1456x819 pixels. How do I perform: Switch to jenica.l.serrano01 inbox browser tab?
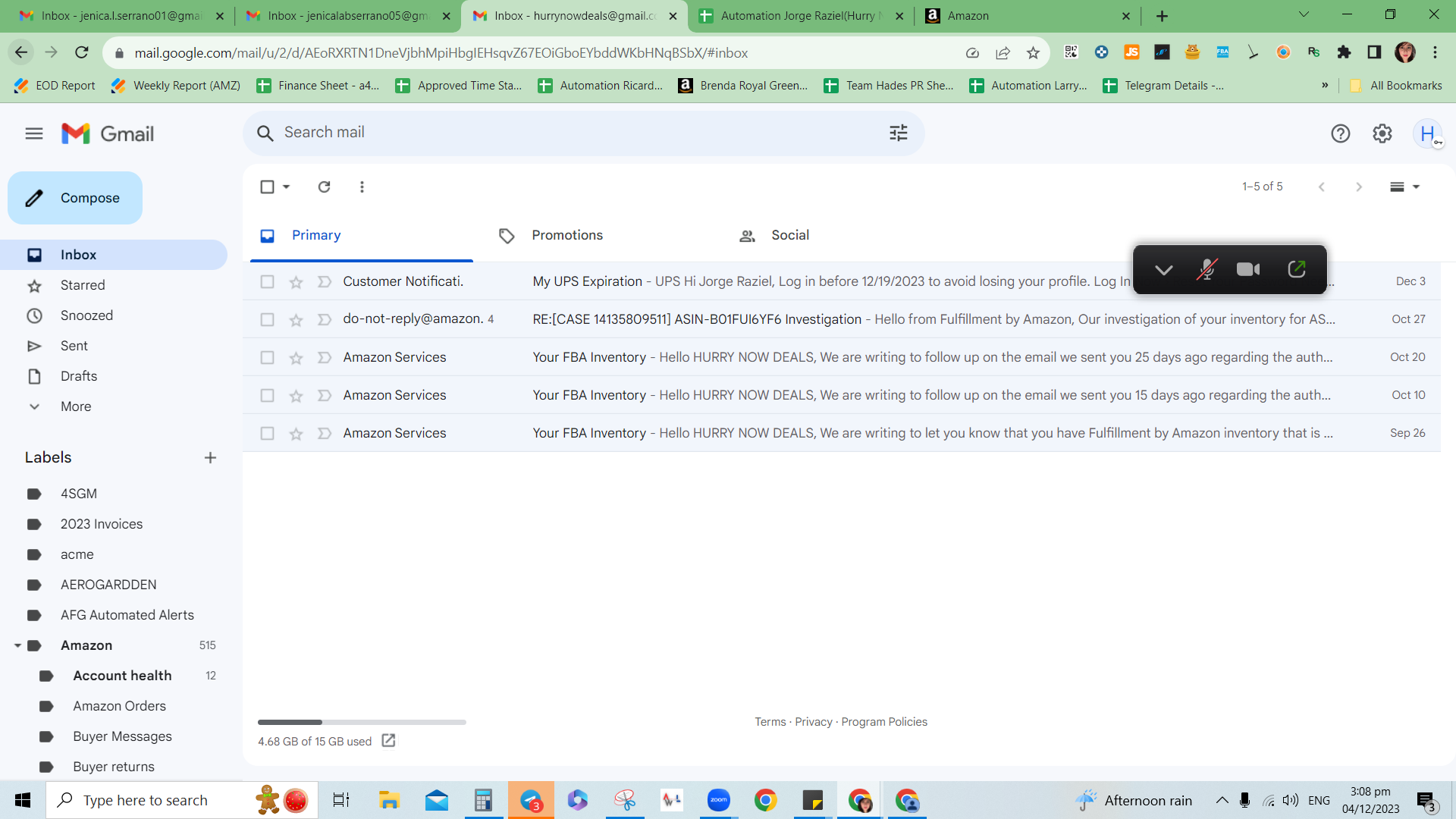coord(121,16)
